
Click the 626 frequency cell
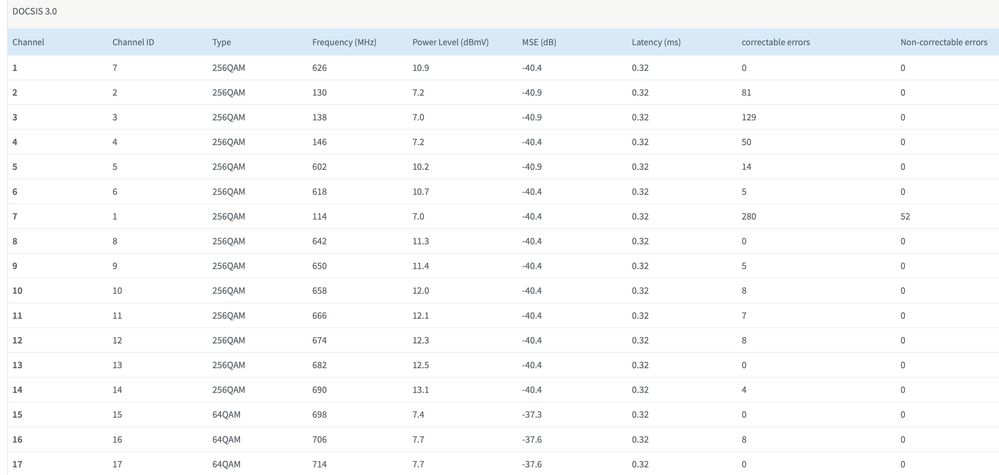tap(320, 68)
